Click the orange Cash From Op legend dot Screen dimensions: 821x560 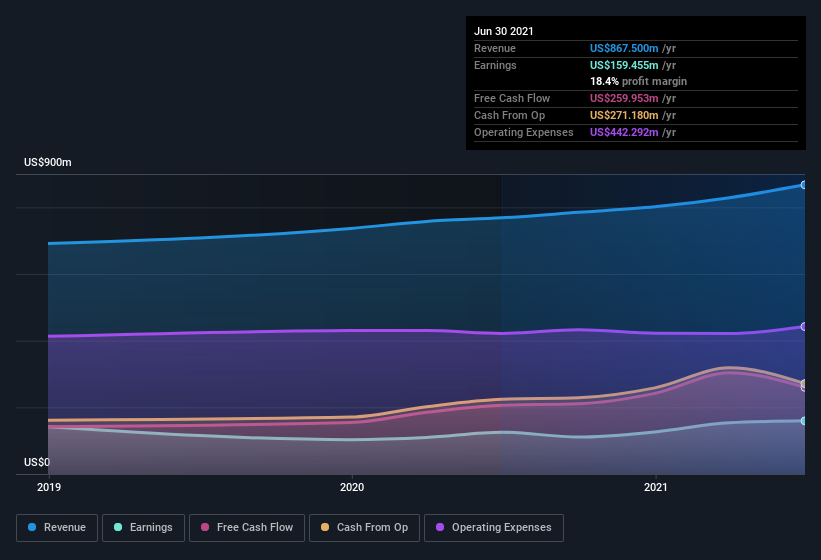click(x=325, y=527)
